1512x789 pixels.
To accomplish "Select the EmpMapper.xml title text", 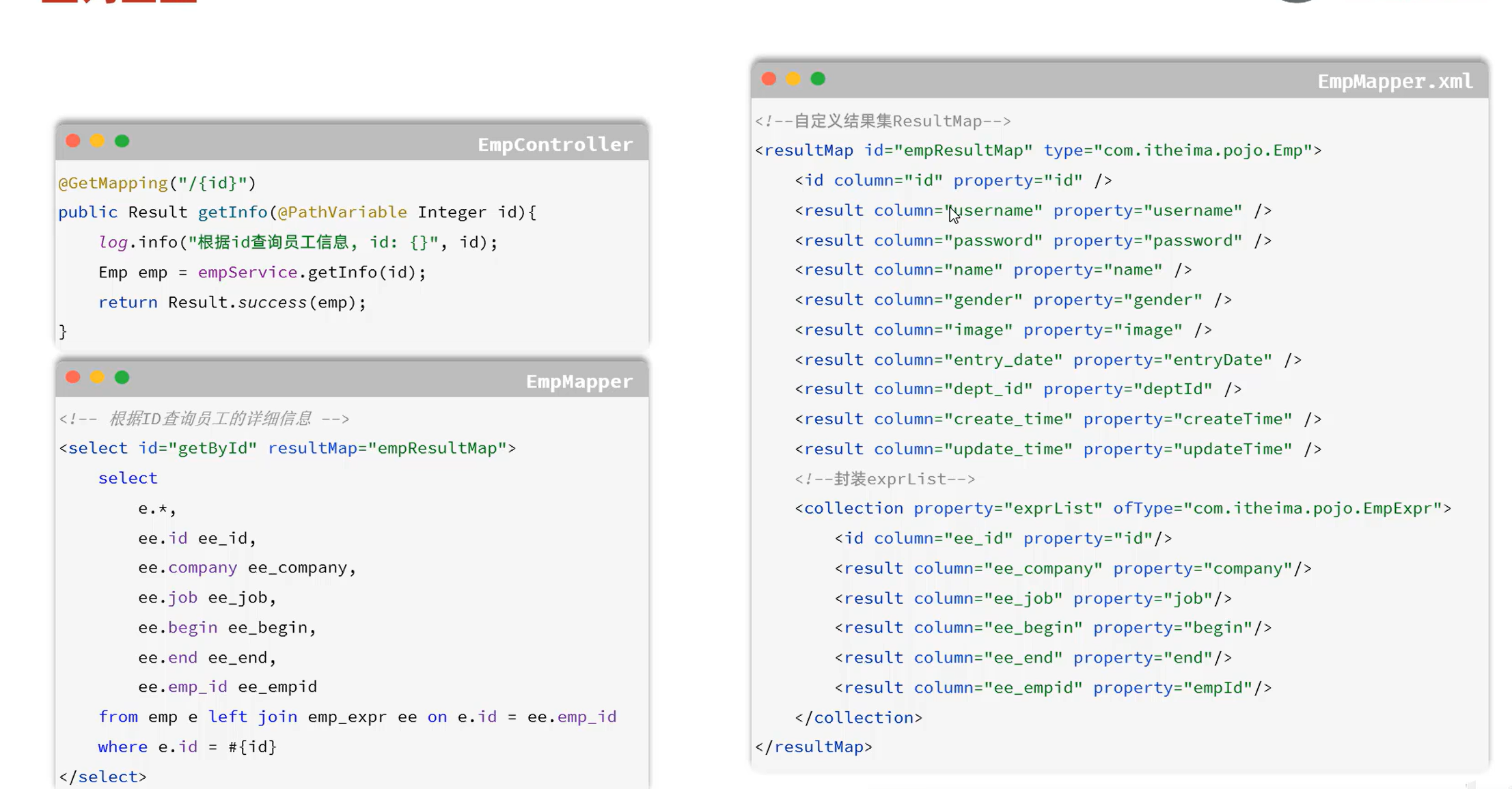I will [1395, 81].
